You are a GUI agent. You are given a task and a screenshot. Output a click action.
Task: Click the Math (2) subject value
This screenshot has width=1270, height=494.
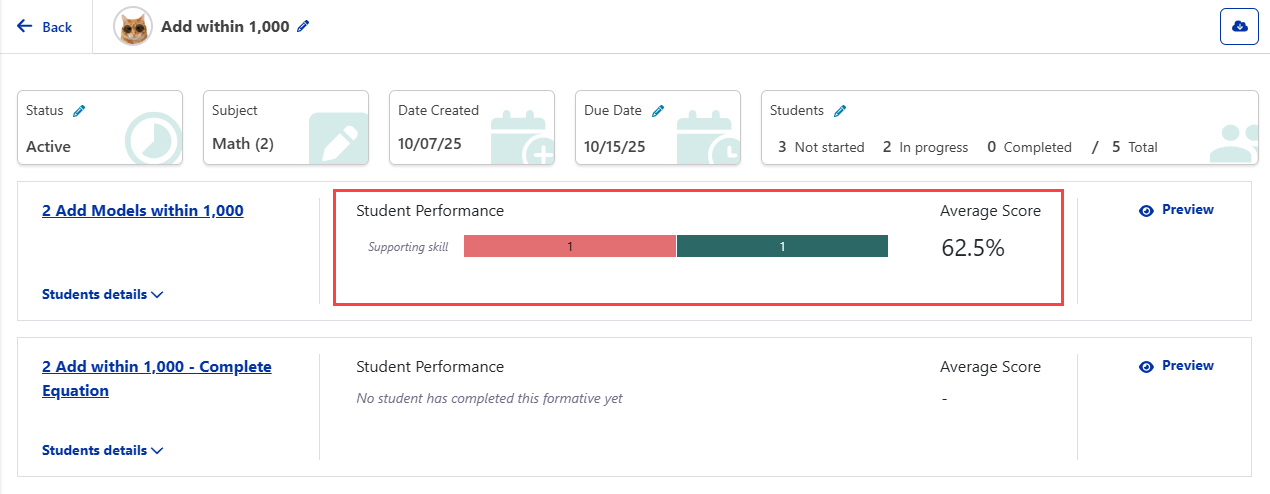pyautogui.click(x=242, y=143)
